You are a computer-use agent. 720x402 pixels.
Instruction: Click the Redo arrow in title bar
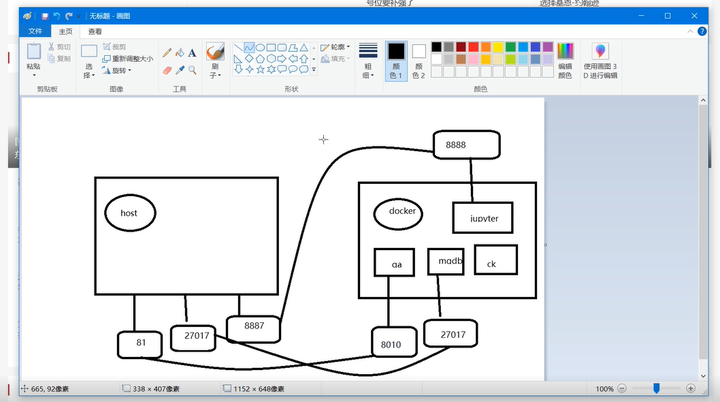[x=69, y=16]
